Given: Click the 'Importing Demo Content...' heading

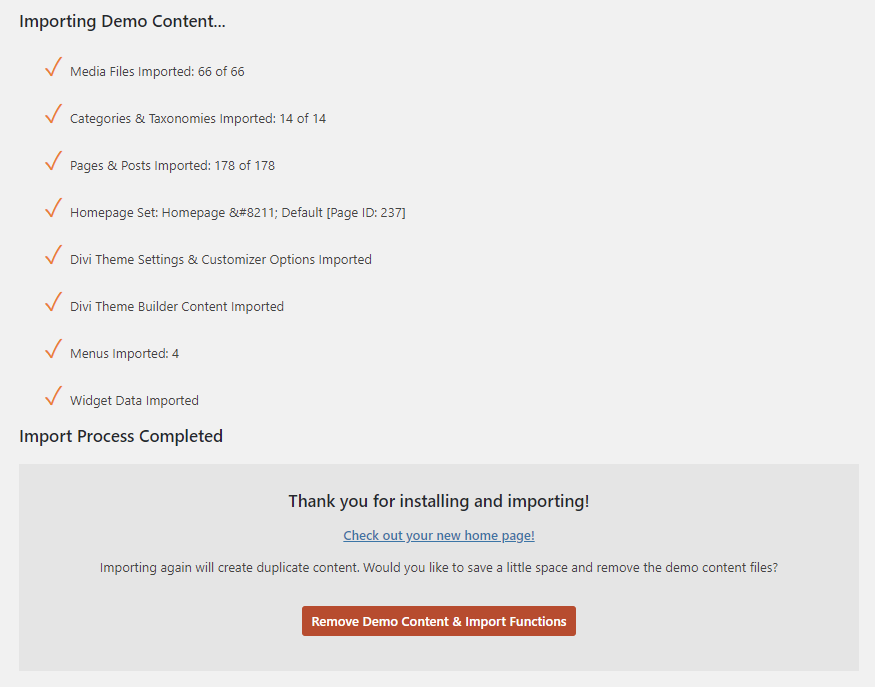Looking at the screenshot, I should (x=122, y=21).
